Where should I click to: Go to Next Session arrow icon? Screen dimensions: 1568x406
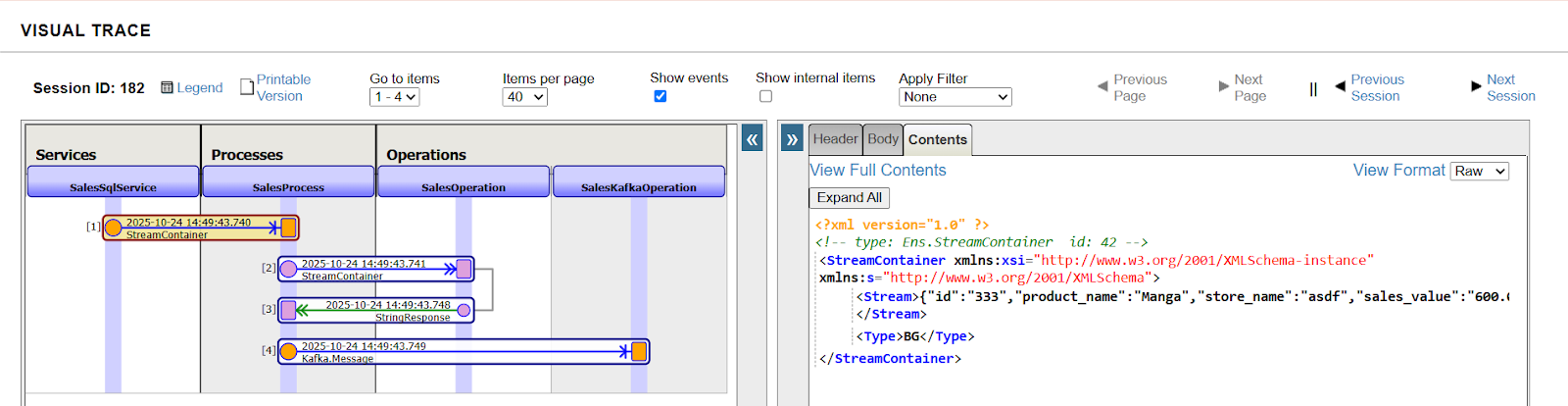(x=1476, y=87)
